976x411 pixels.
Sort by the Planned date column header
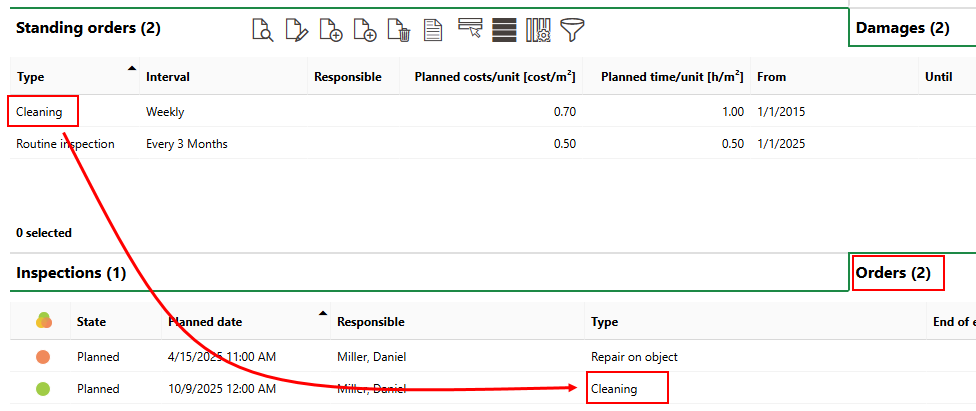205,322
